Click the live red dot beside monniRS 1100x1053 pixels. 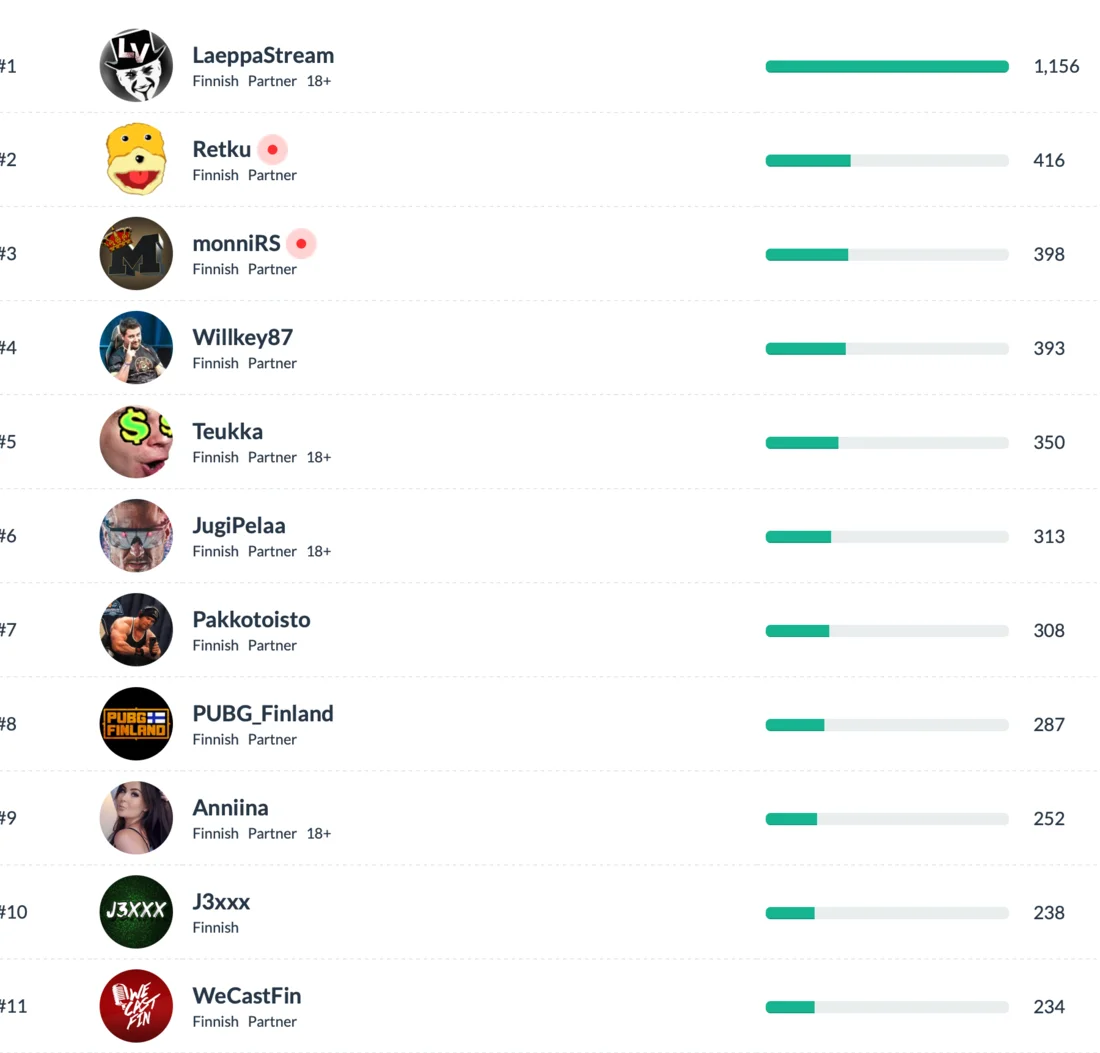coord(301,244)
